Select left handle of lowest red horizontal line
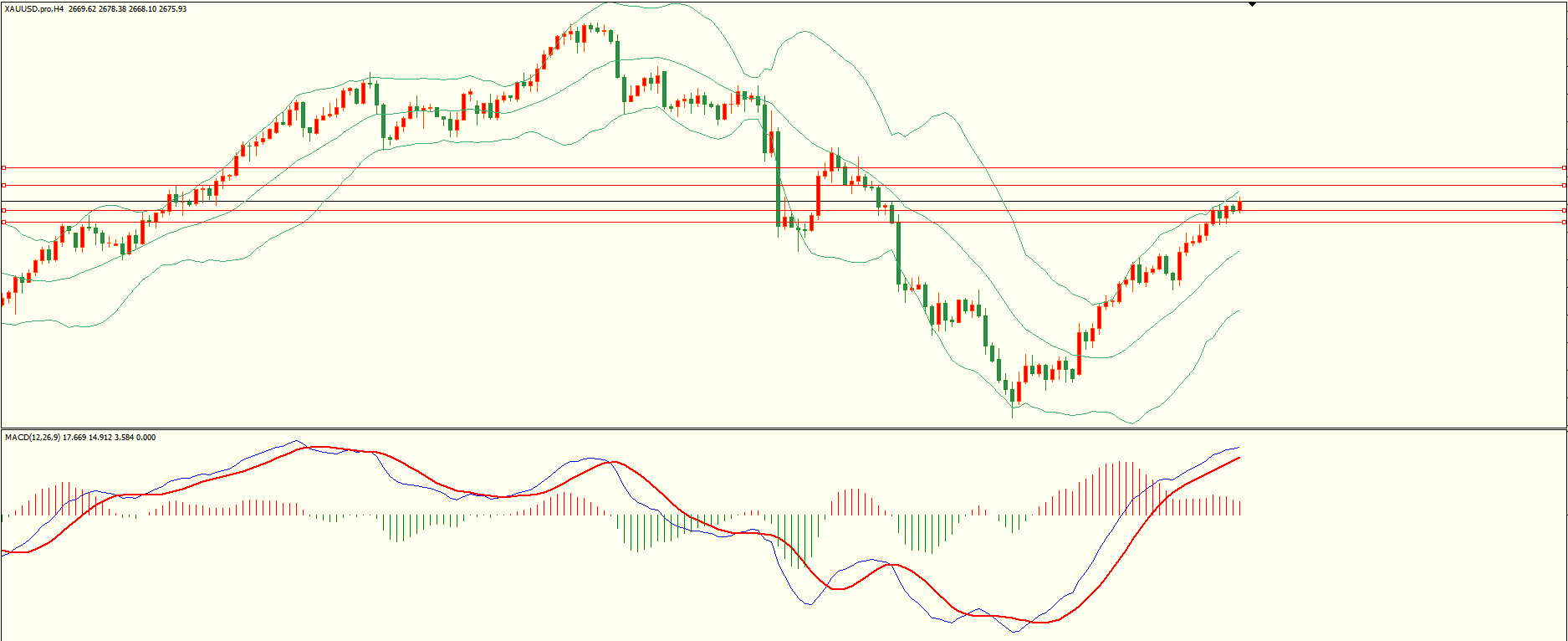1568x641 pixels. point(4,222)
